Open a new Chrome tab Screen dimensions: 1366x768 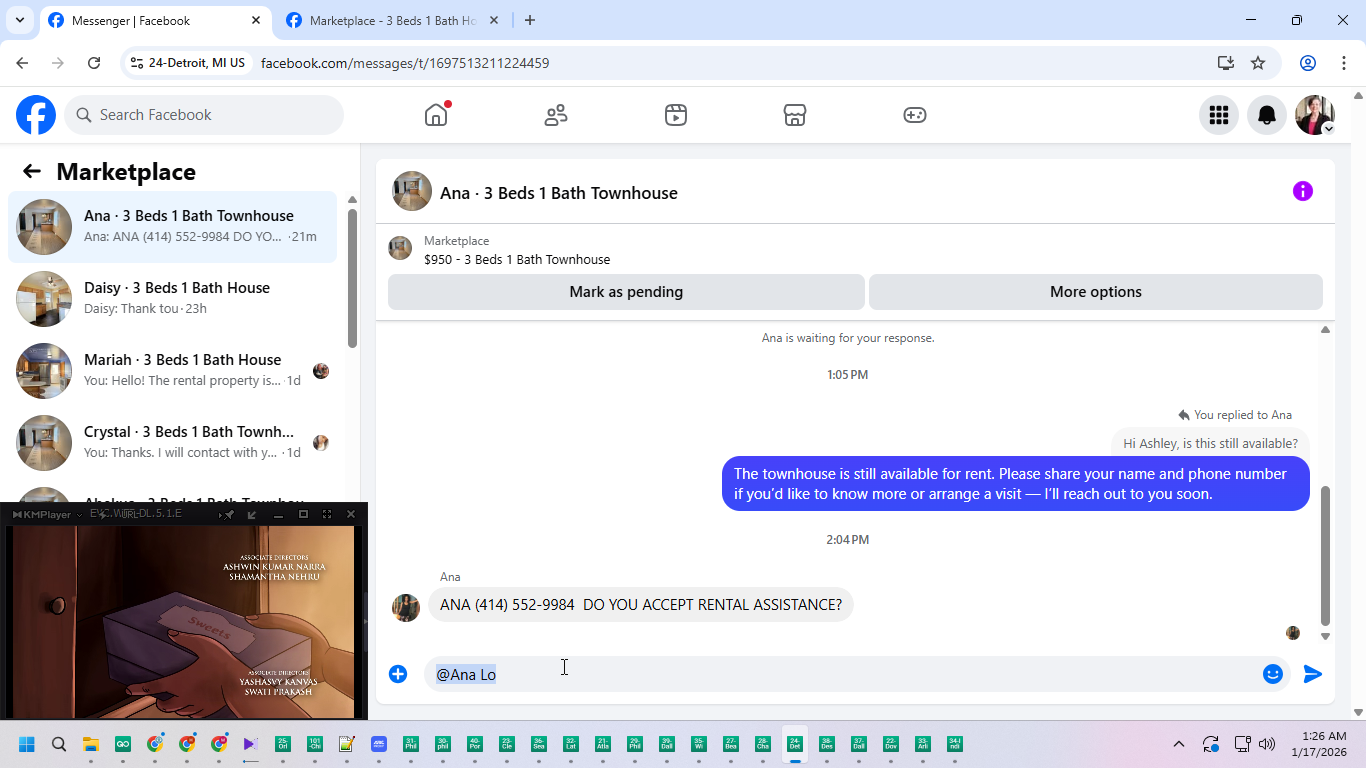pyautogui.click(x=530, y=20)
